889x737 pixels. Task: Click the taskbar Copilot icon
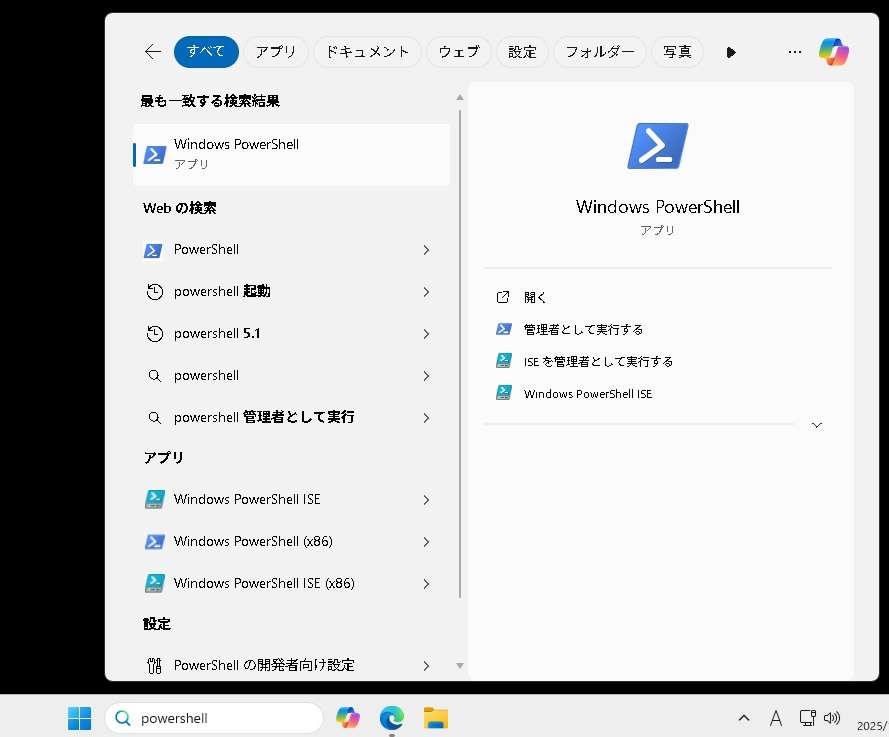pyautogui.click(x=348, y=718)
